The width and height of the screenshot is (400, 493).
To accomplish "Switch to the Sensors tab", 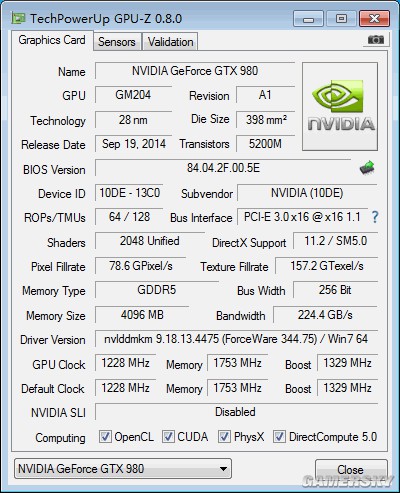I will tap(117, 42).
